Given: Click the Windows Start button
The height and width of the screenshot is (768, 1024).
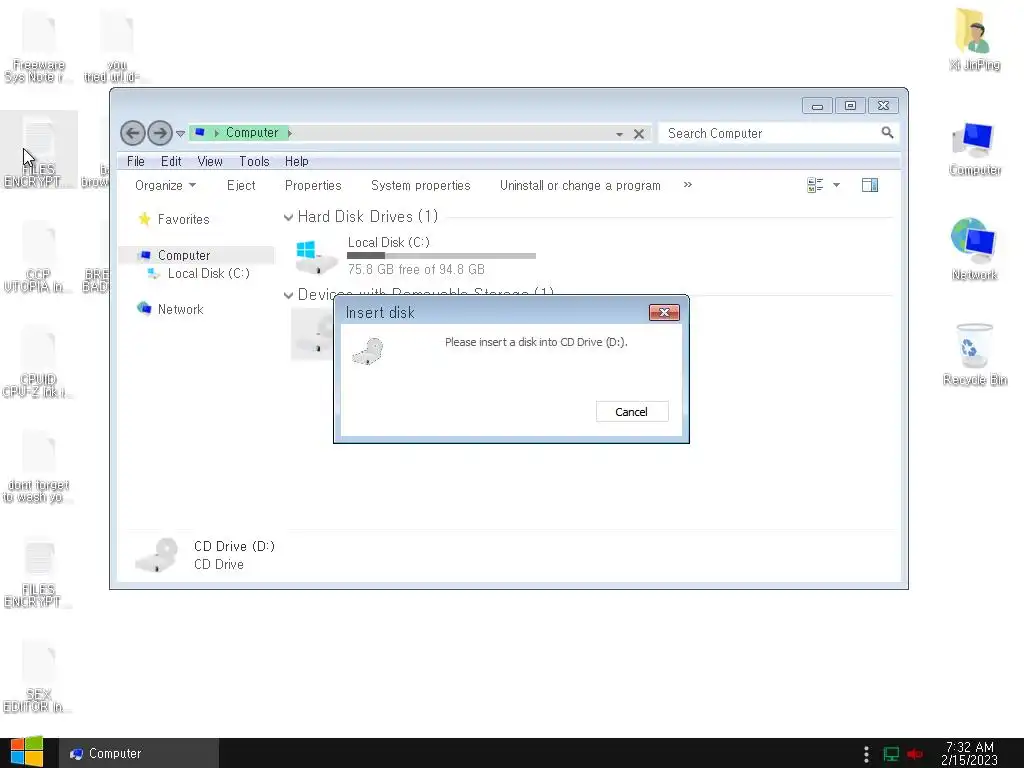Looking at the screenshot, I should tap(27, 752).
